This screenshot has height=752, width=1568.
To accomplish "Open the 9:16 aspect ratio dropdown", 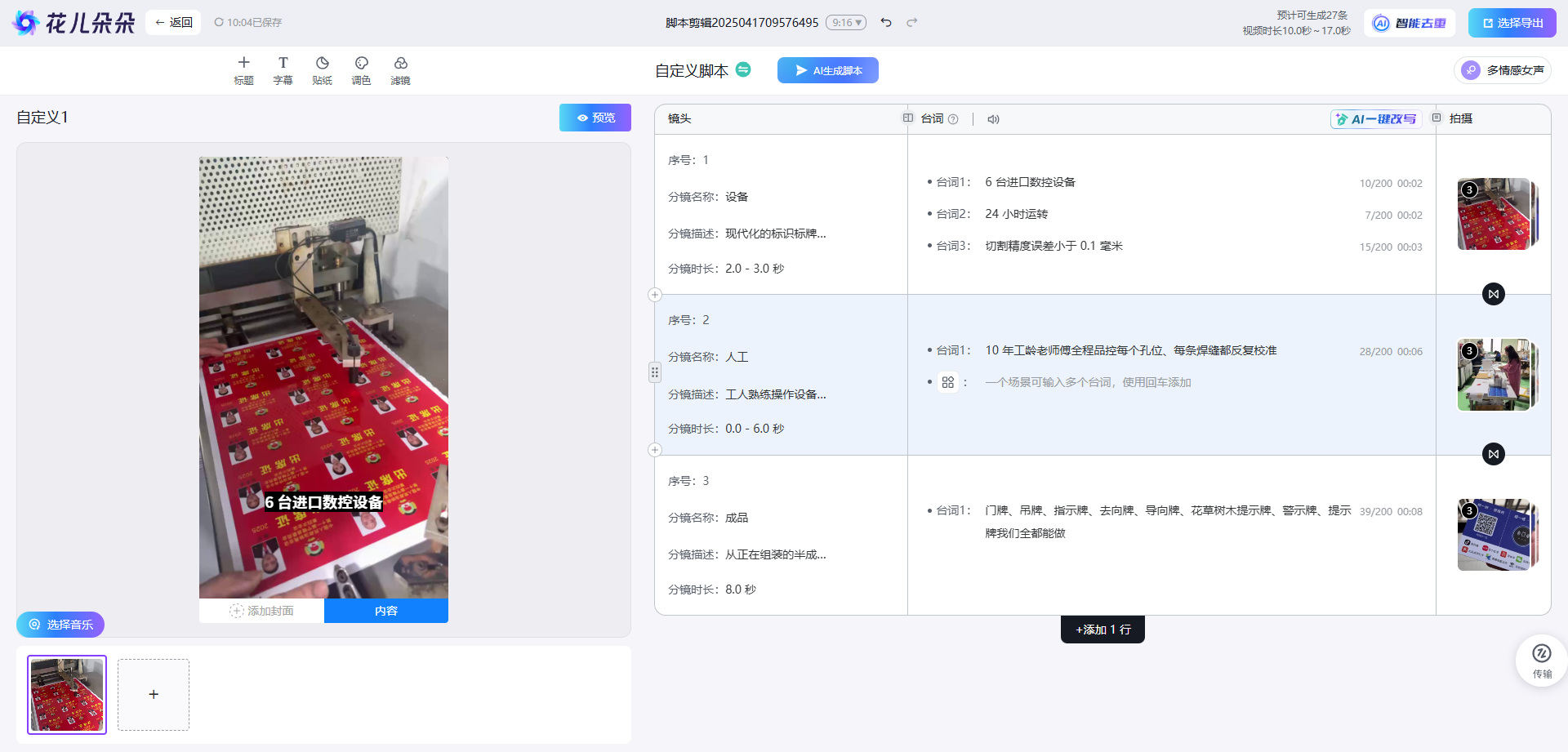I will click(846, 22).
